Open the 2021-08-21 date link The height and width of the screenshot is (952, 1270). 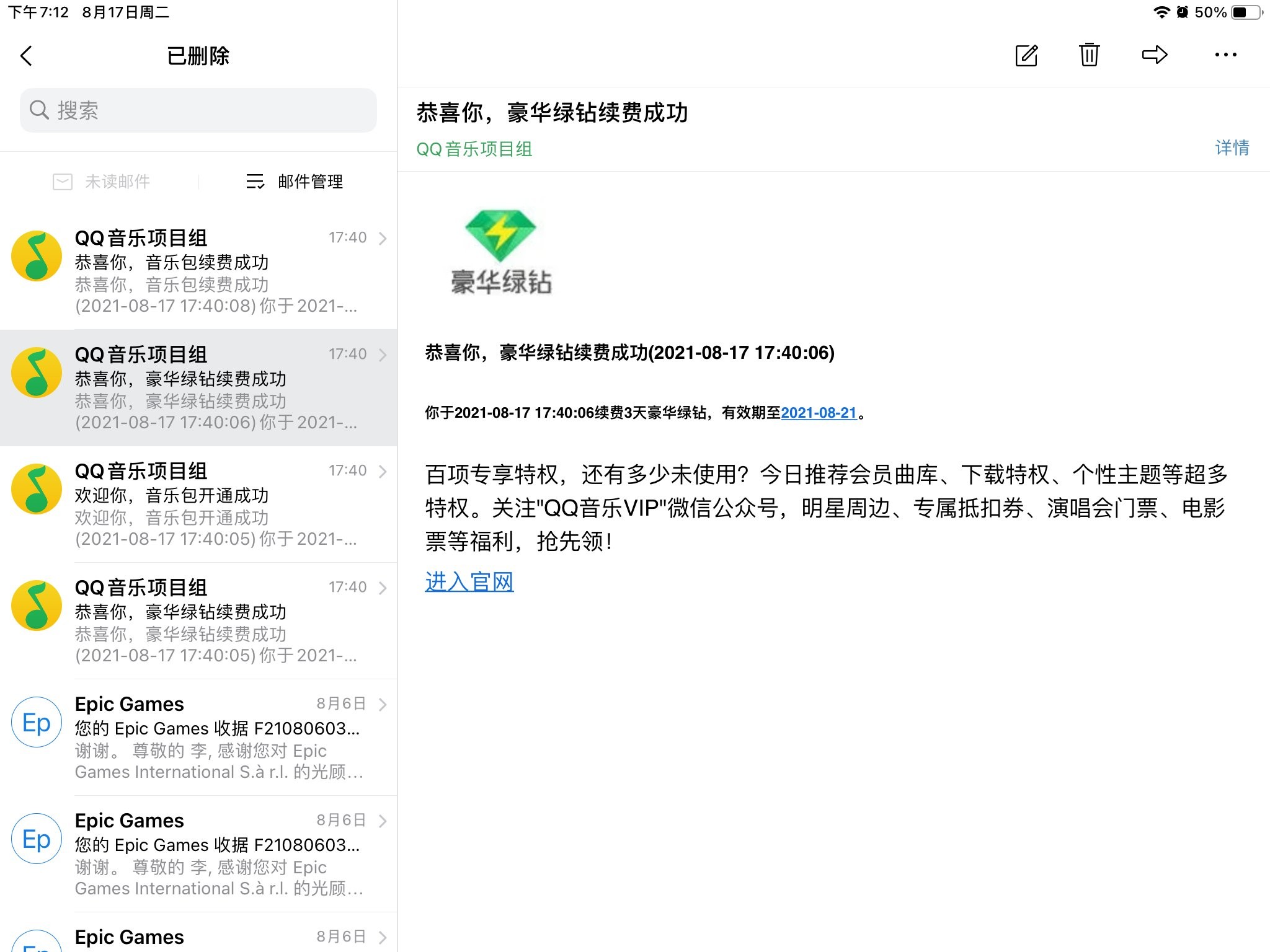[819, 413]
